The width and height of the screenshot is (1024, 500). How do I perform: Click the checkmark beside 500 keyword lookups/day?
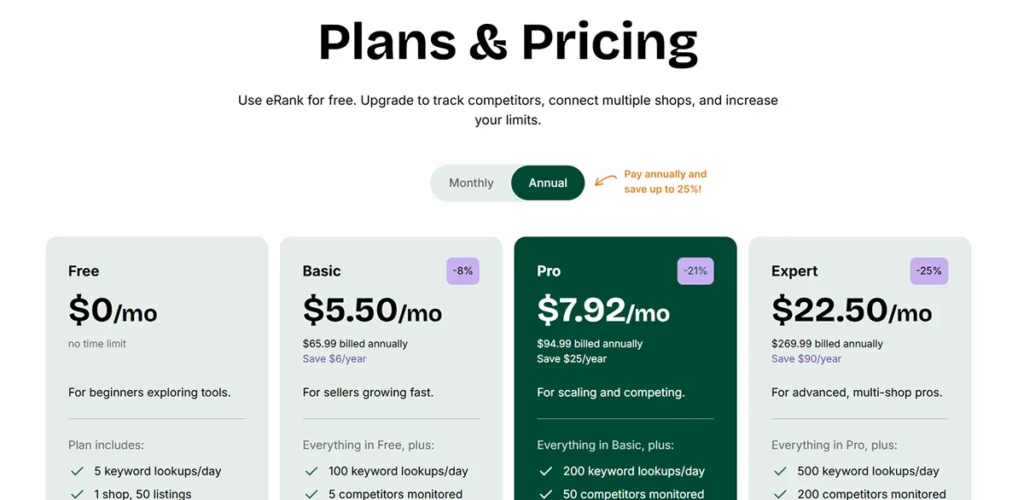tap(780, 471)
